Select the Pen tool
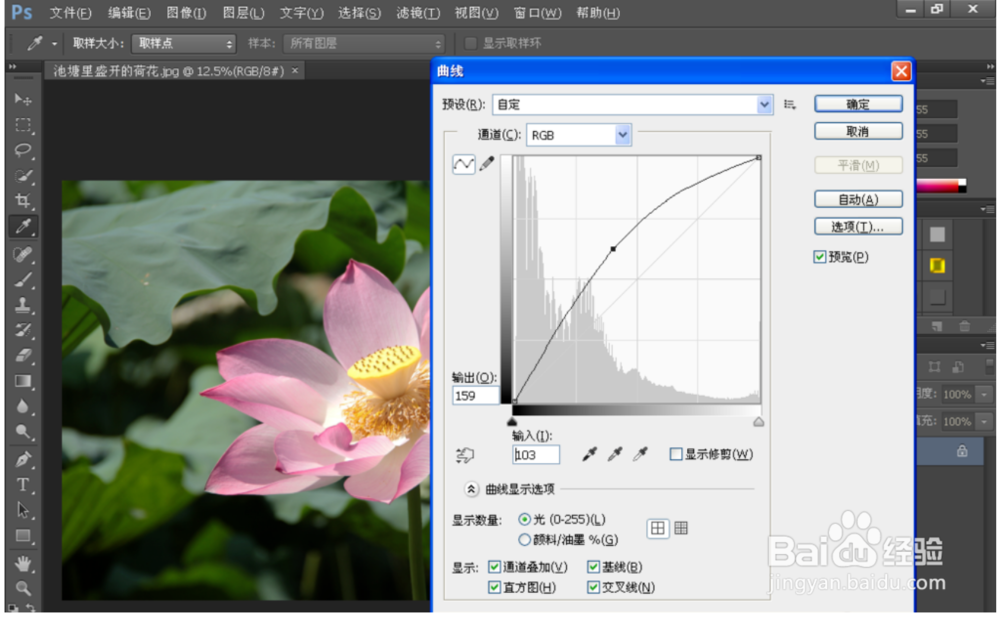This screenshot has height=617, width=1000. pos(23,459)
